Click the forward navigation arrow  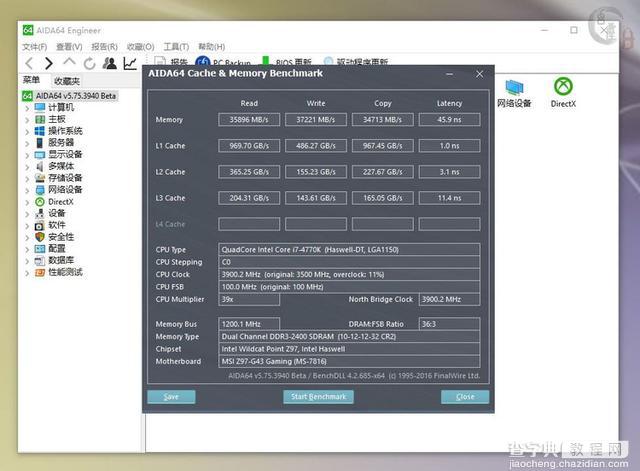coord(49,63)
